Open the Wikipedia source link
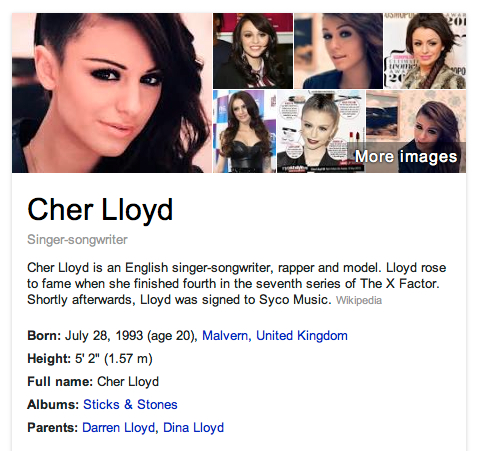The image size is (482, 451). pyautogui.click(x=359, y=300)
